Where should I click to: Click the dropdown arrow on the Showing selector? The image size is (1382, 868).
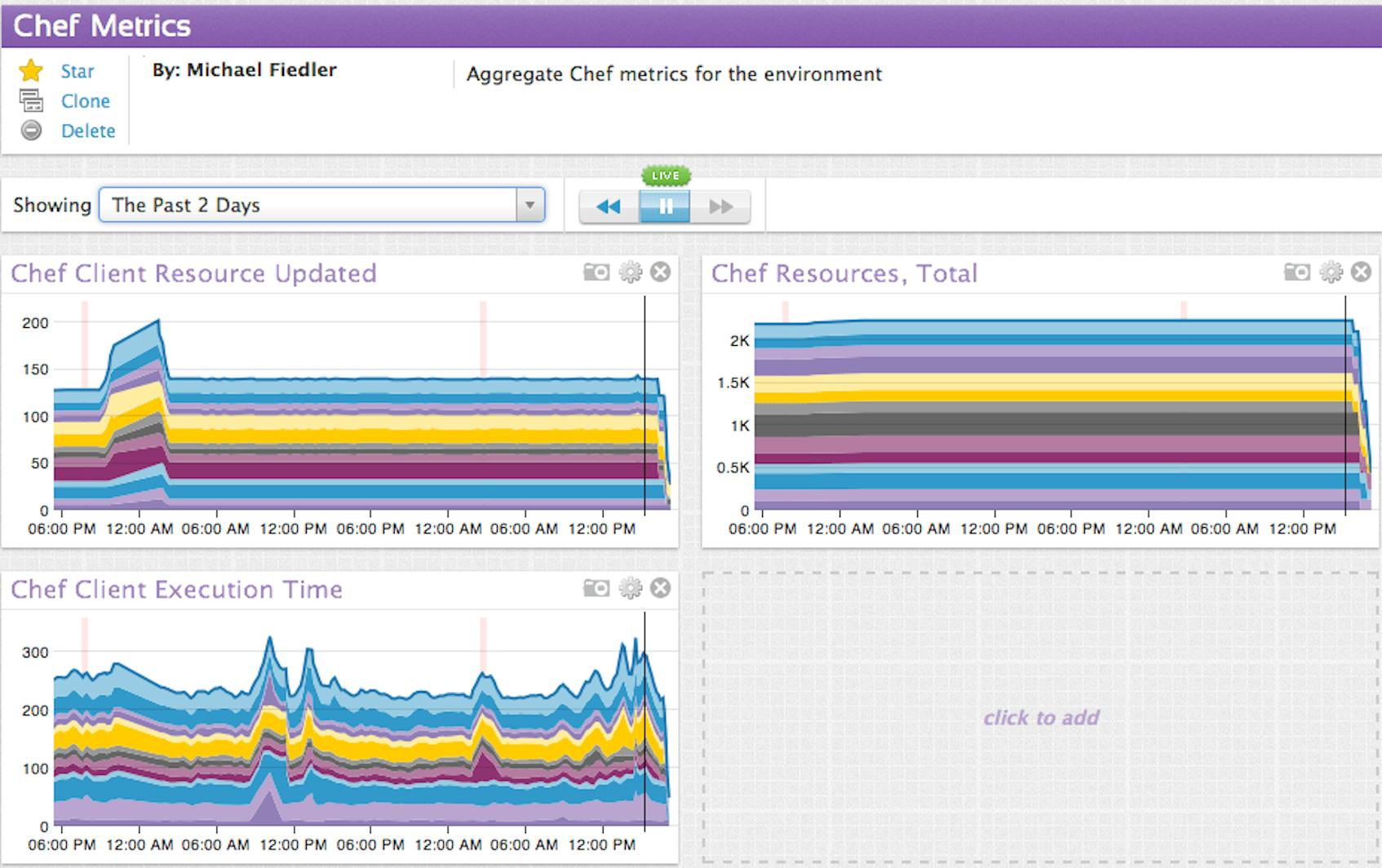529,205
